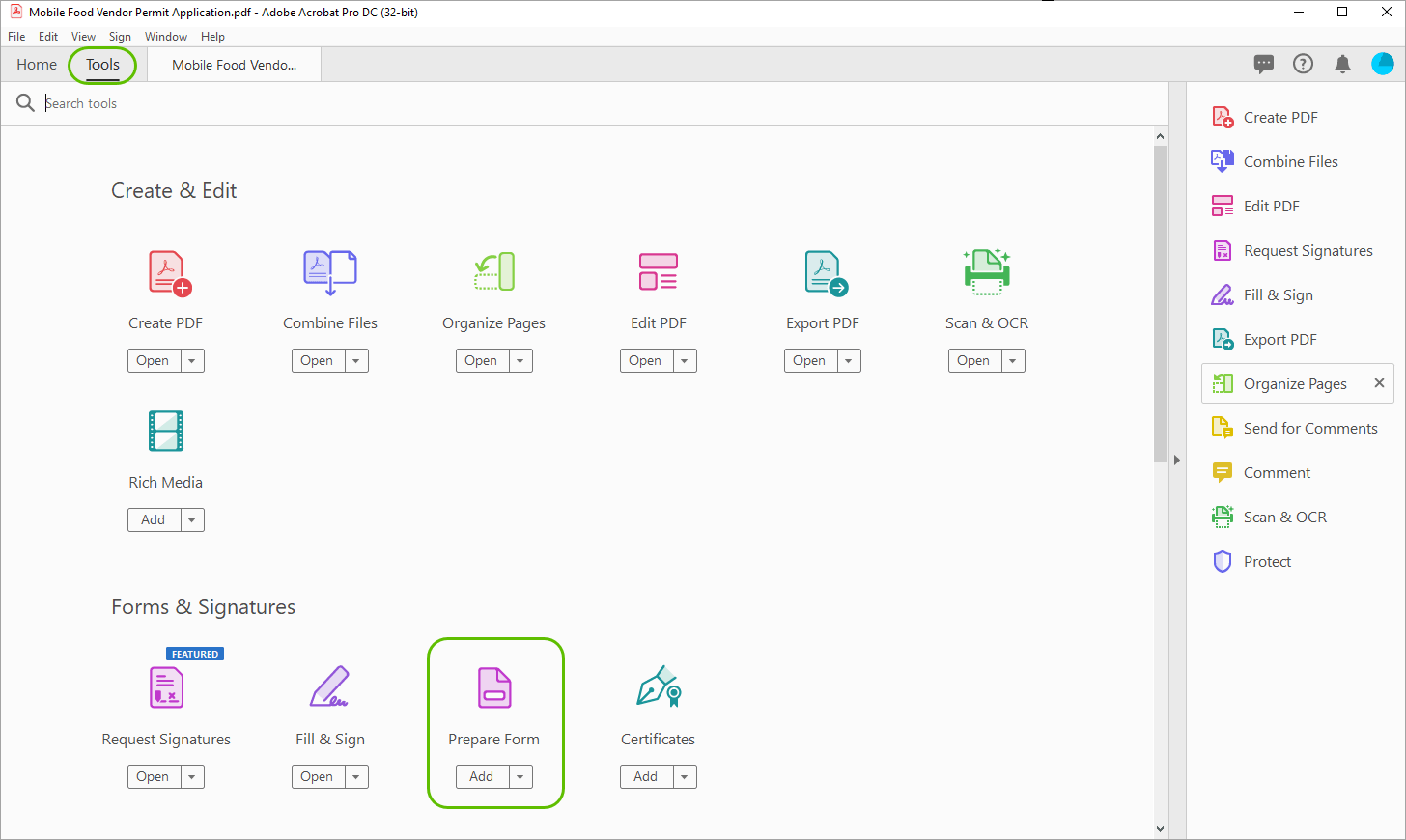Viewport: 1406px width, 840px height.
Task: Remove Organize Pages from the sidebar
Action: tap(1378, 383)
